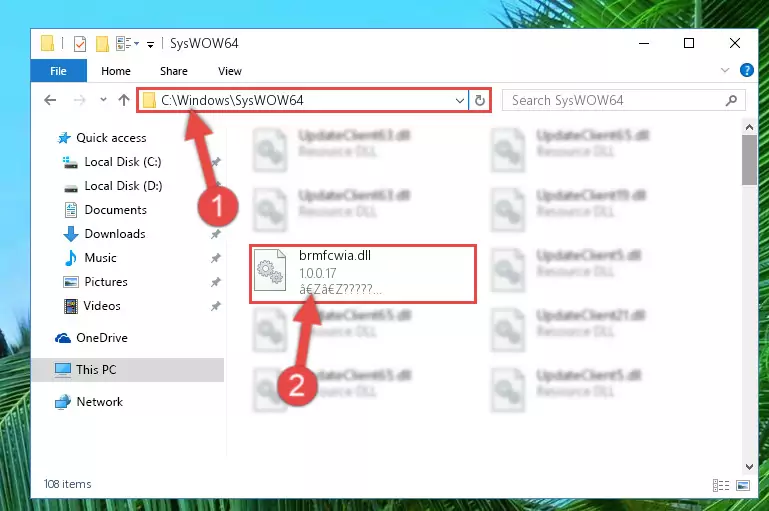Expand the ribbon with the chevron

[x=725, y=70]
